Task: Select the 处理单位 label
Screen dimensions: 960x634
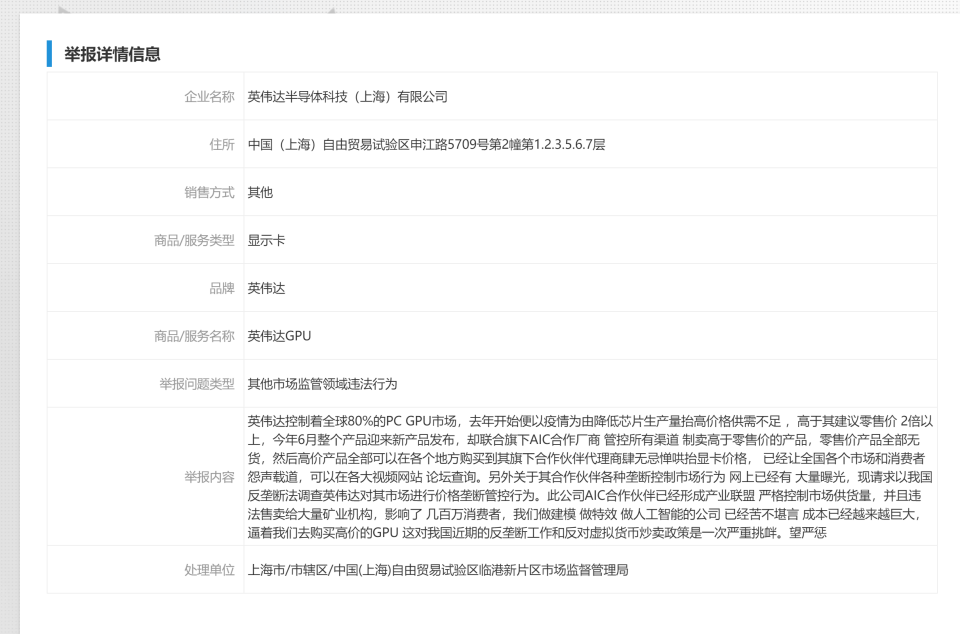Action: 209,570
